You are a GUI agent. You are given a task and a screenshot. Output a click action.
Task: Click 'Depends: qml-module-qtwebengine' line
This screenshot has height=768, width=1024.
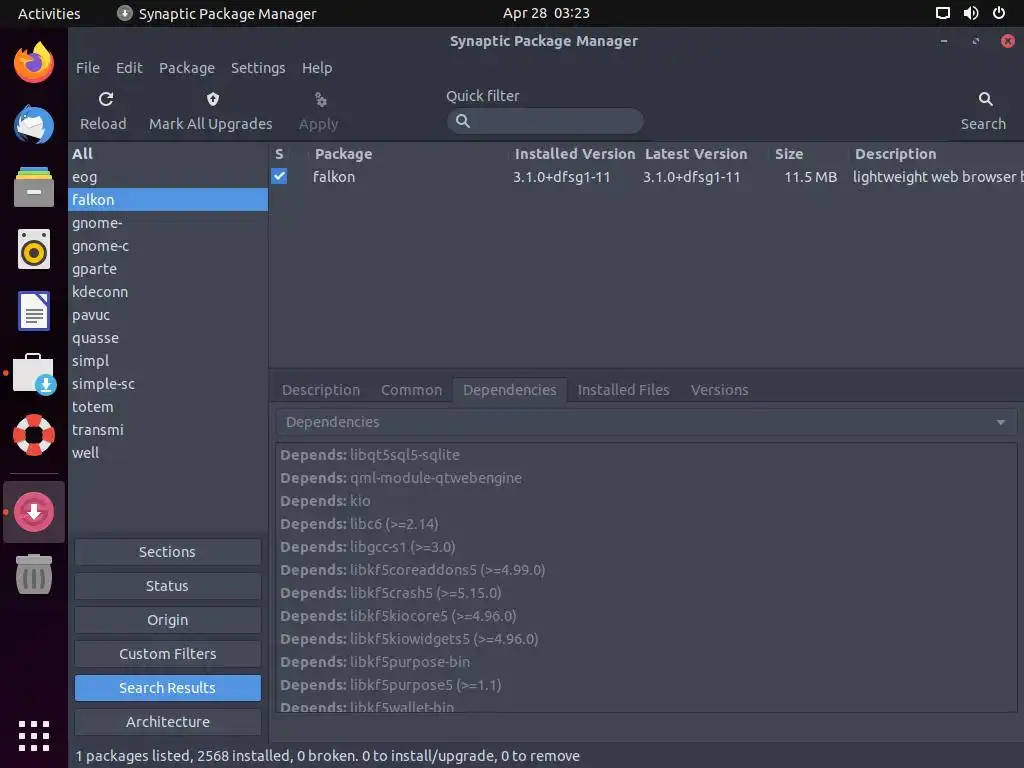[x=401, y=478]
